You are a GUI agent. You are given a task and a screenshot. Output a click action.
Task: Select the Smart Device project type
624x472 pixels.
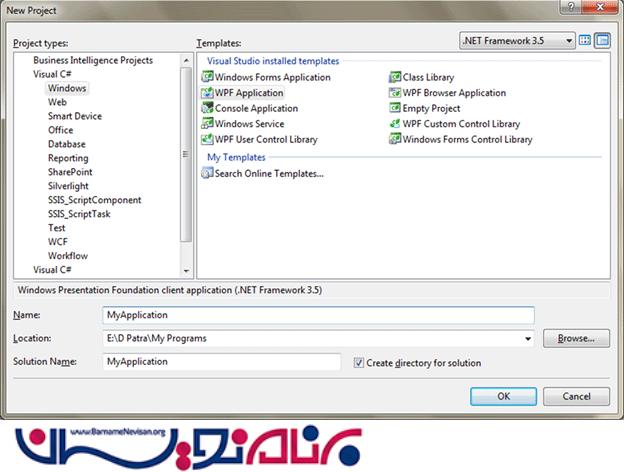pyautogui.click(x=75, y=116)
